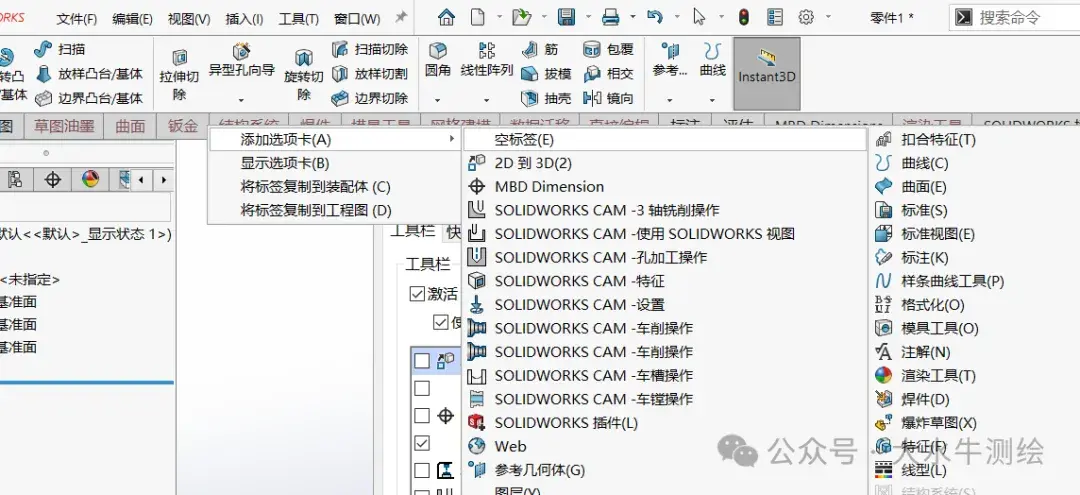
Task: Switch to the 曲面 tab
Action: pyautogui.click(x=130, y=126)
